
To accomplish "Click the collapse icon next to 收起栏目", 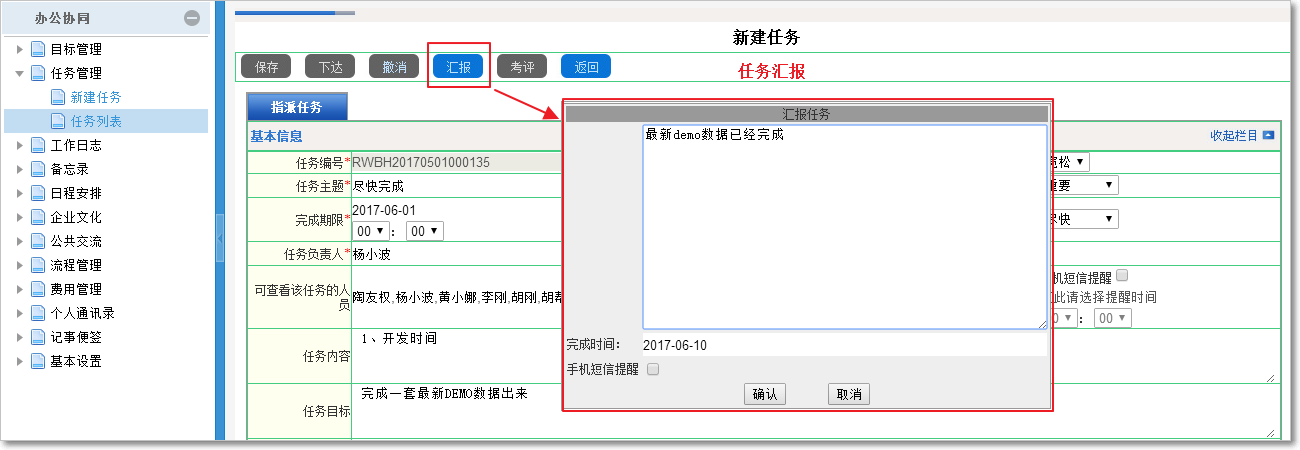I will pyautogui.click(x=1268, y=135).
